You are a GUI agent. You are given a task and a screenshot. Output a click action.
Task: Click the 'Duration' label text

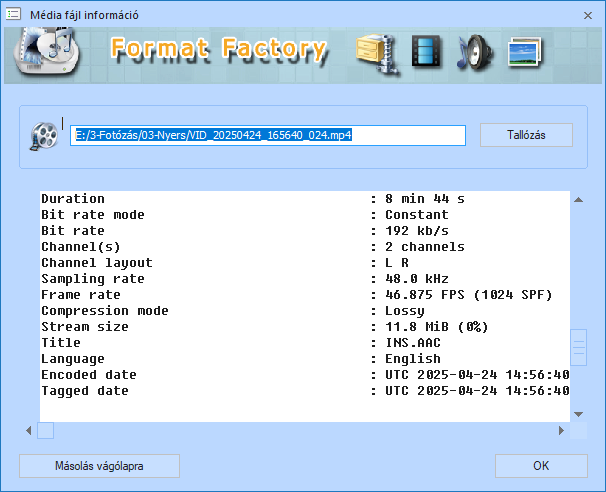[x=73, y=199]
